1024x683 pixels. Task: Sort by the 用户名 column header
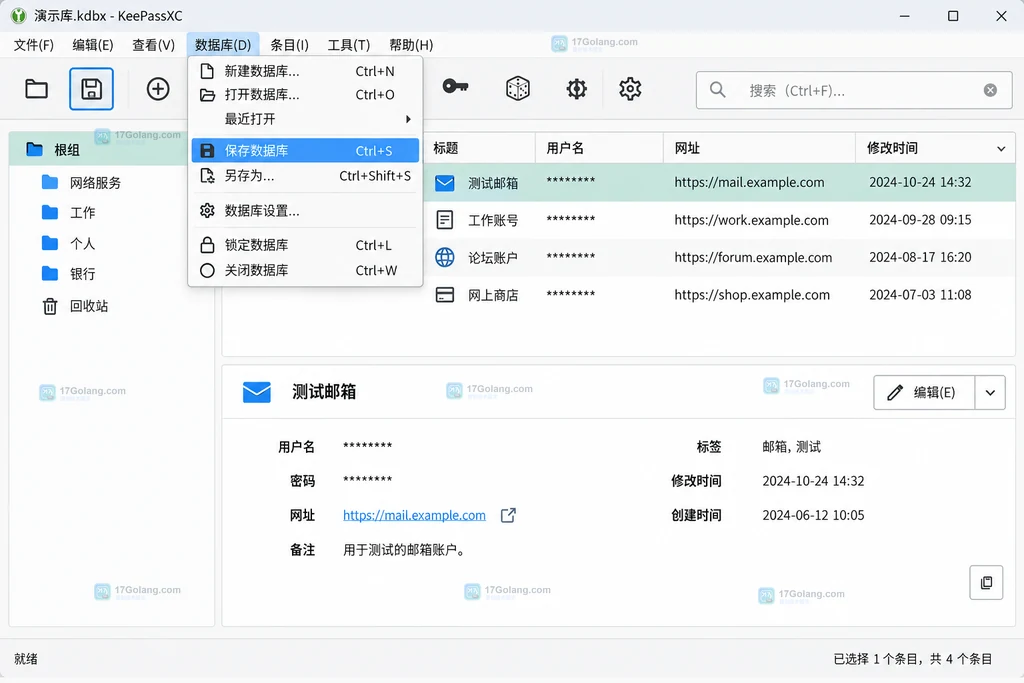point(600,148)
